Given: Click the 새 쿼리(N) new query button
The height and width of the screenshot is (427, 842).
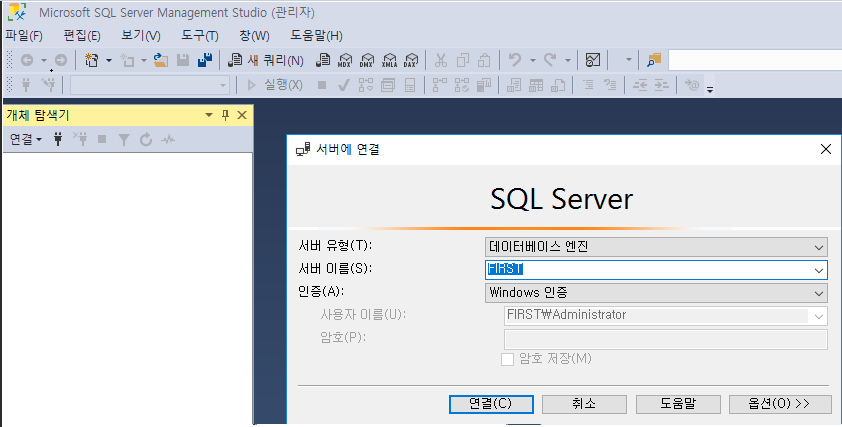Looking at the screenshot, I should [x=266, y=60].
